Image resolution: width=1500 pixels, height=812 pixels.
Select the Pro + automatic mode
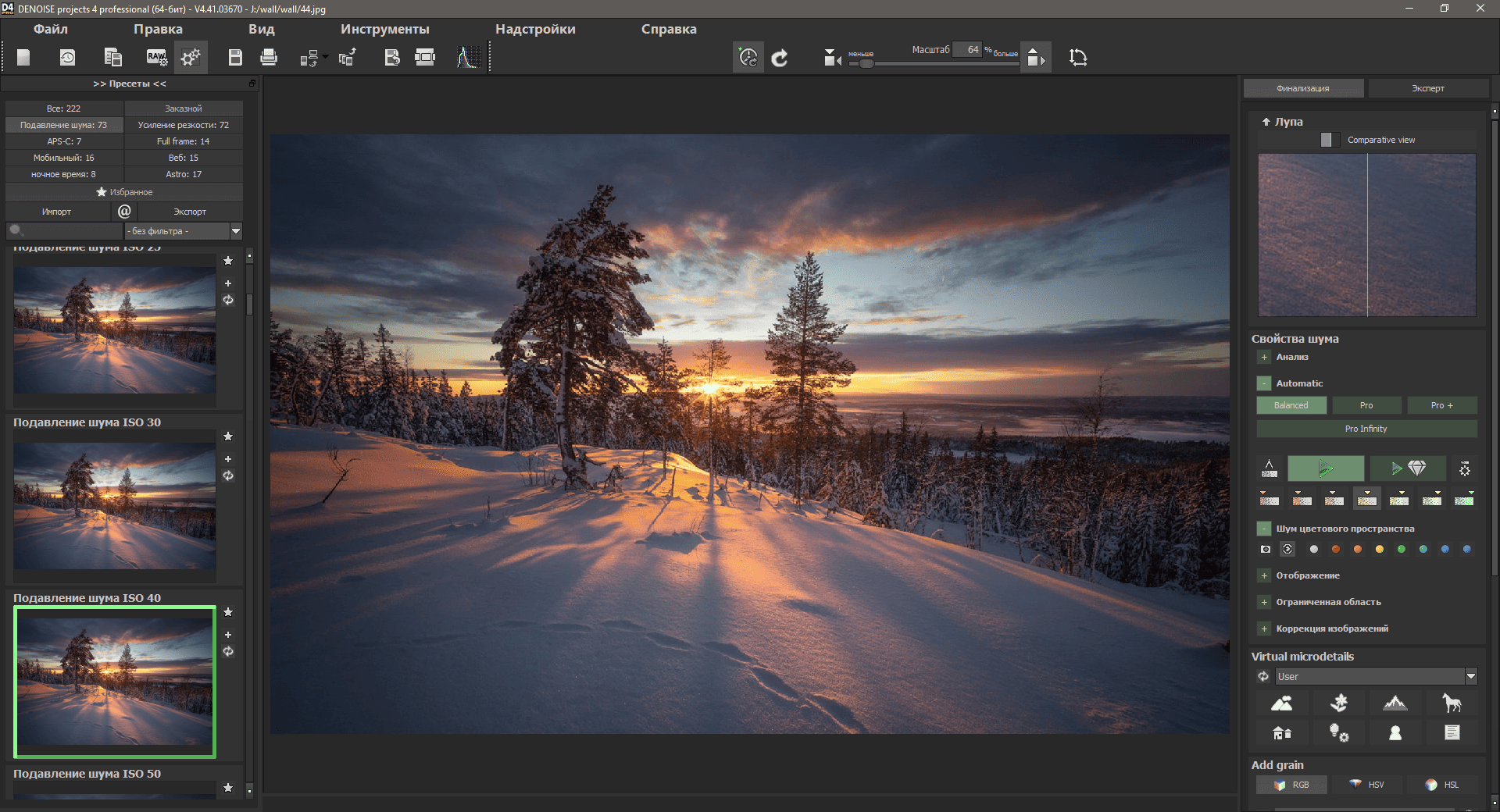[1441, 405]
